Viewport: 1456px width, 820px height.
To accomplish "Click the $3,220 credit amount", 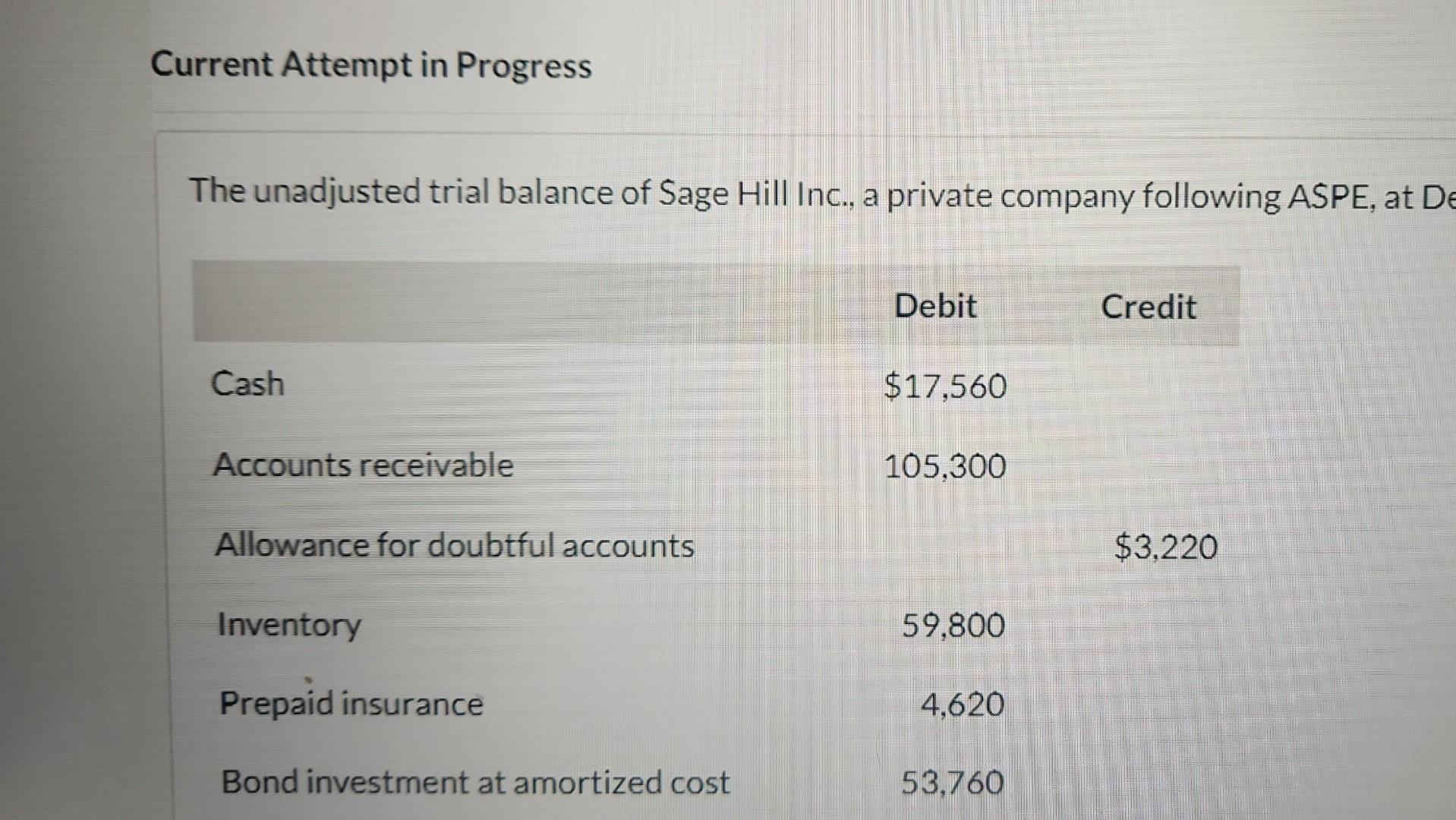I will click(1165, 547).
